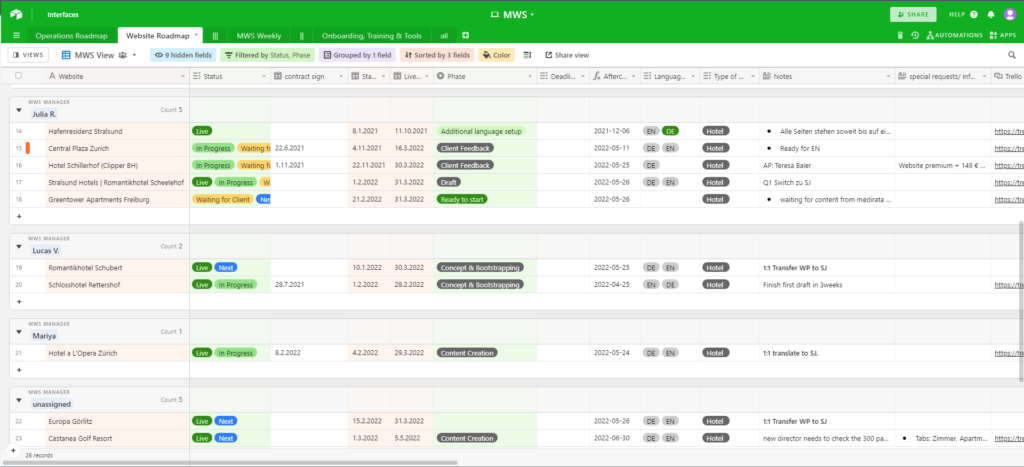Toggle the Views sidebar
Image resolution: width=1024 pixels, height=467 pixels.
29,55
